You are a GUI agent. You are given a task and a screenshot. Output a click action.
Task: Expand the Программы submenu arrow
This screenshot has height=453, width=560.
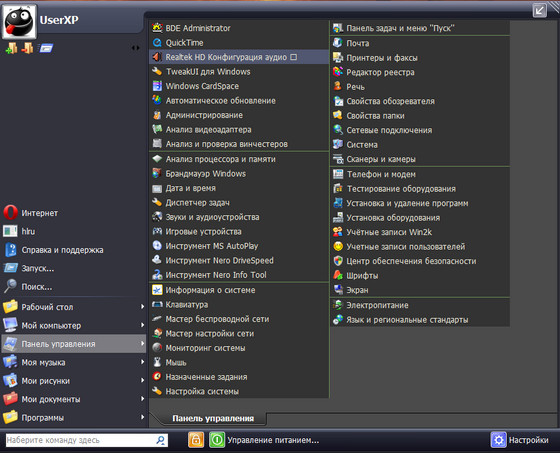tap(142, 417)
